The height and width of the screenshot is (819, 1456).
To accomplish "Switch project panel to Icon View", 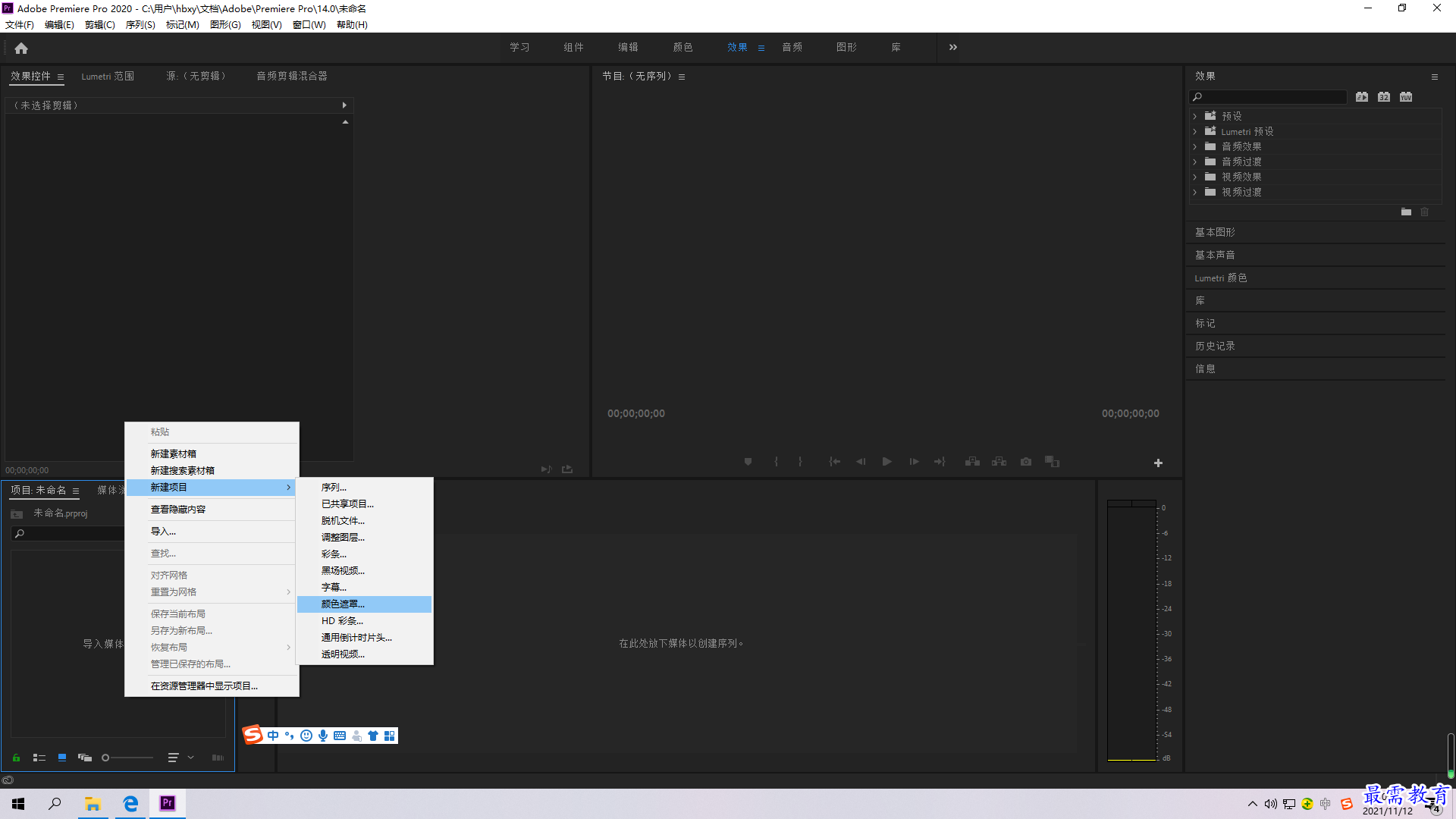I will tap(62, 758).
